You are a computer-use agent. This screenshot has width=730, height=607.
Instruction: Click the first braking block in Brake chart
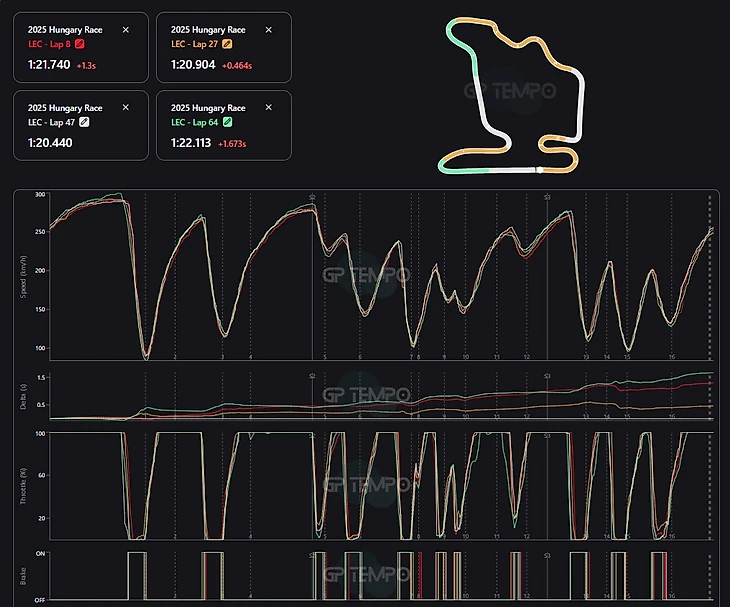tap(137, 575)
